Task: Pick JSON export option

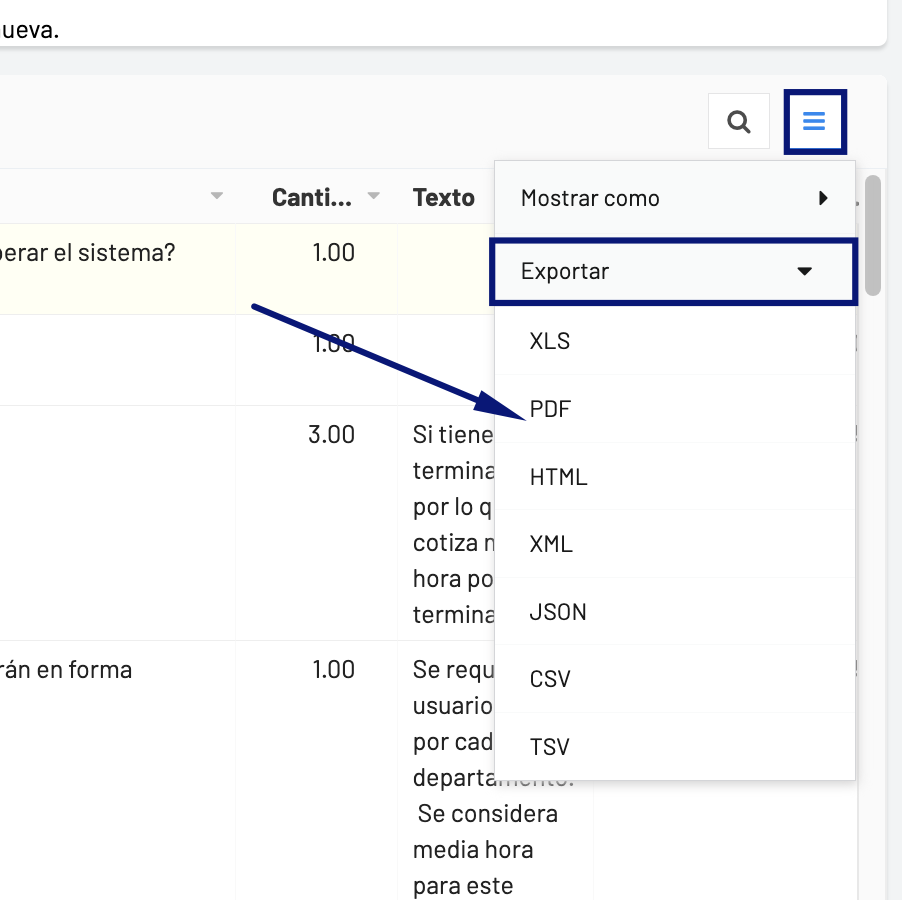Action: pyautogui.click(x=558, y=612)
